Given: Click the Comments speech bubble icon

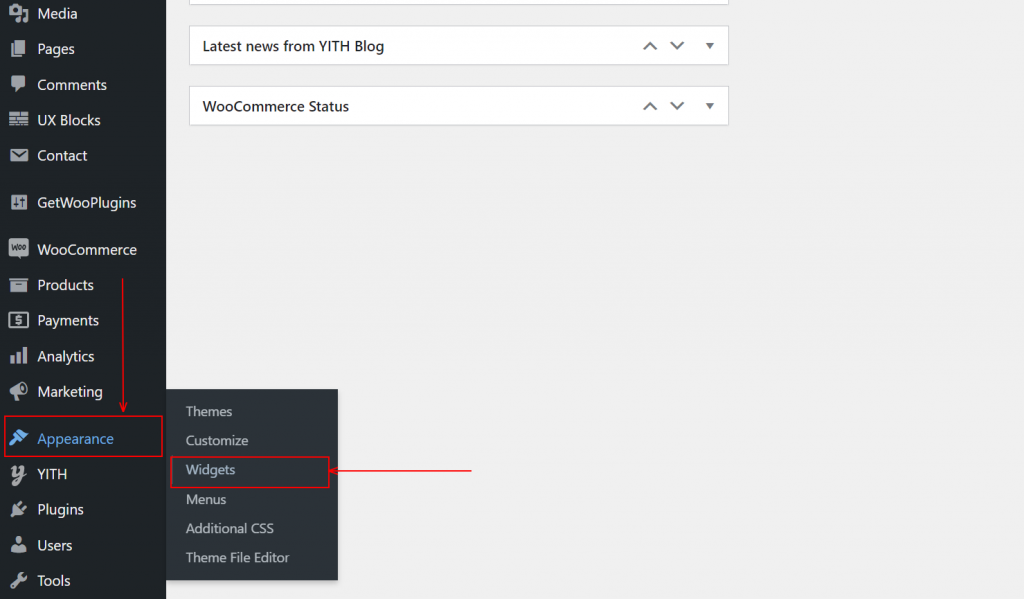Looking at the screenshot, I should coord(18,84).
